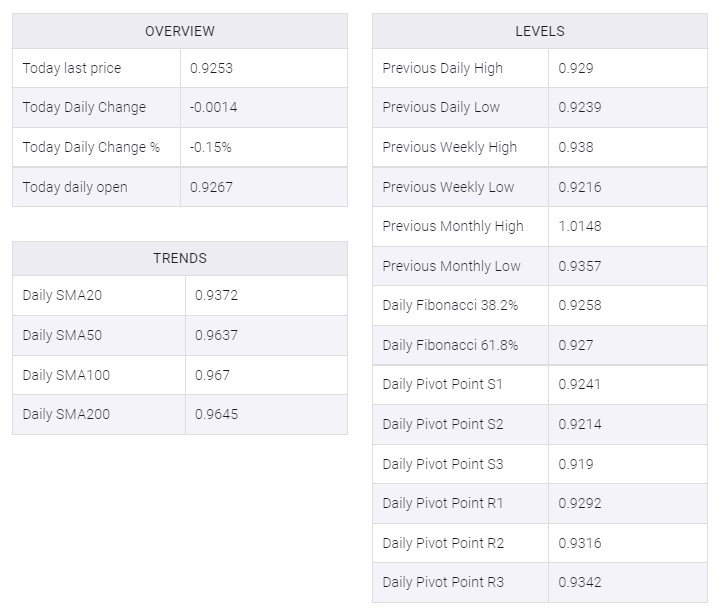Click the Daily SMA200 row label
Viewport: 721px width, 610px height.
coord(66,414)
